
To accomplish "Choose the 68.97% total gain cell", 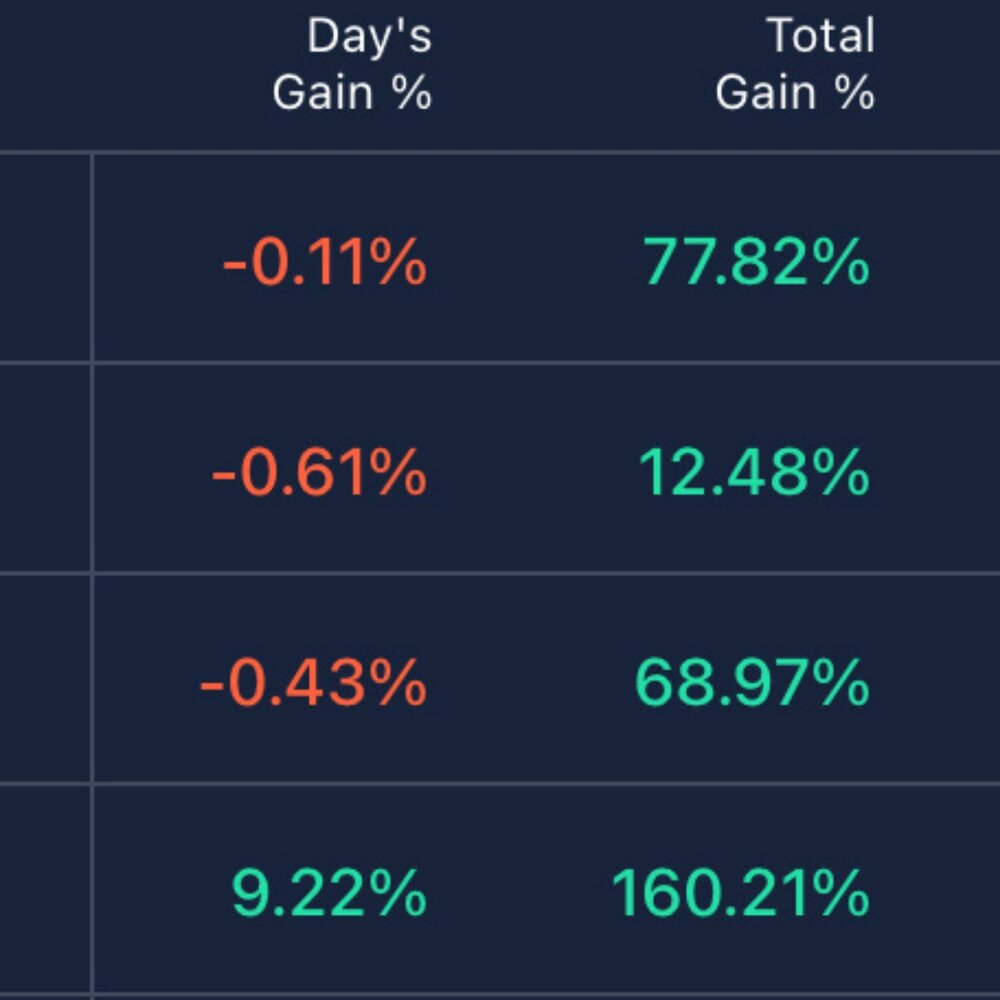I will pos(752,684).
